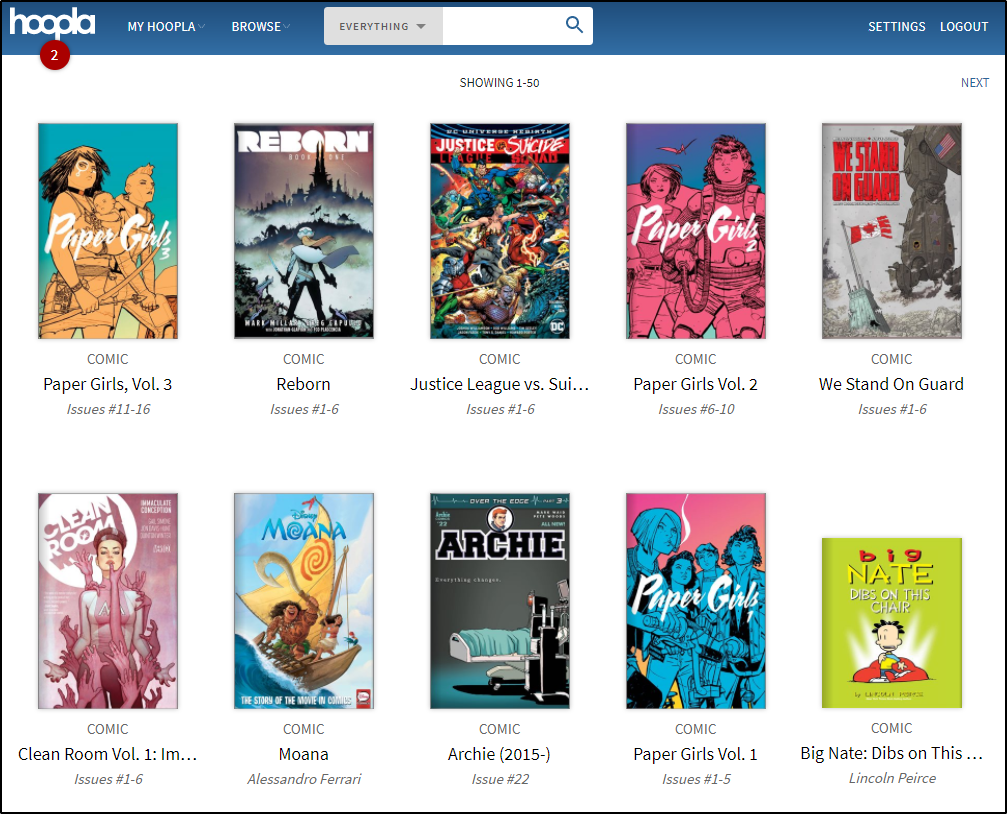Open We Stand On Guard cover
This screenshot has width=1007, height=814.
click(891, 231)
